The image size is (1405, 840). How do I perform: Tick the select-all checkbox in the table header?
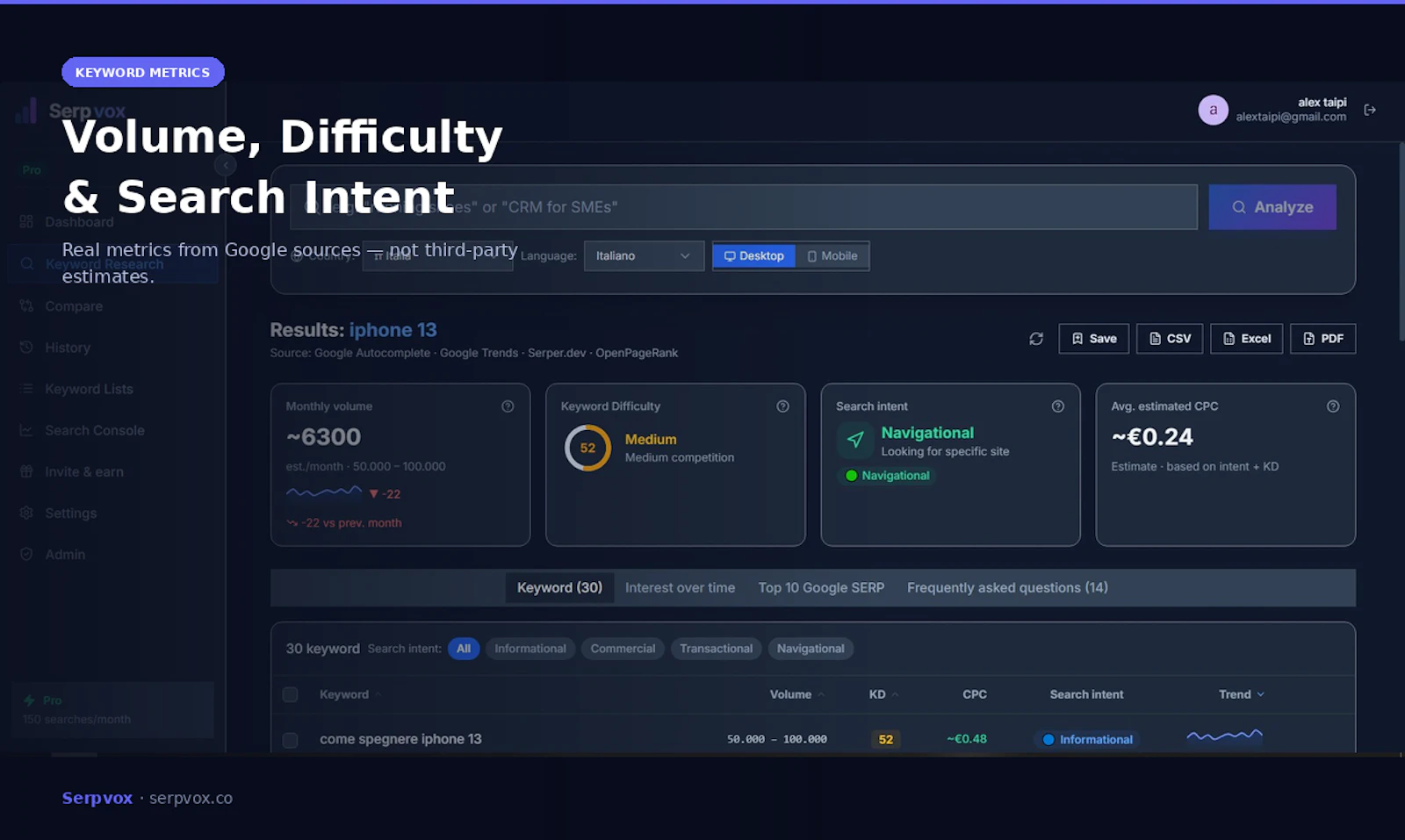290,695
